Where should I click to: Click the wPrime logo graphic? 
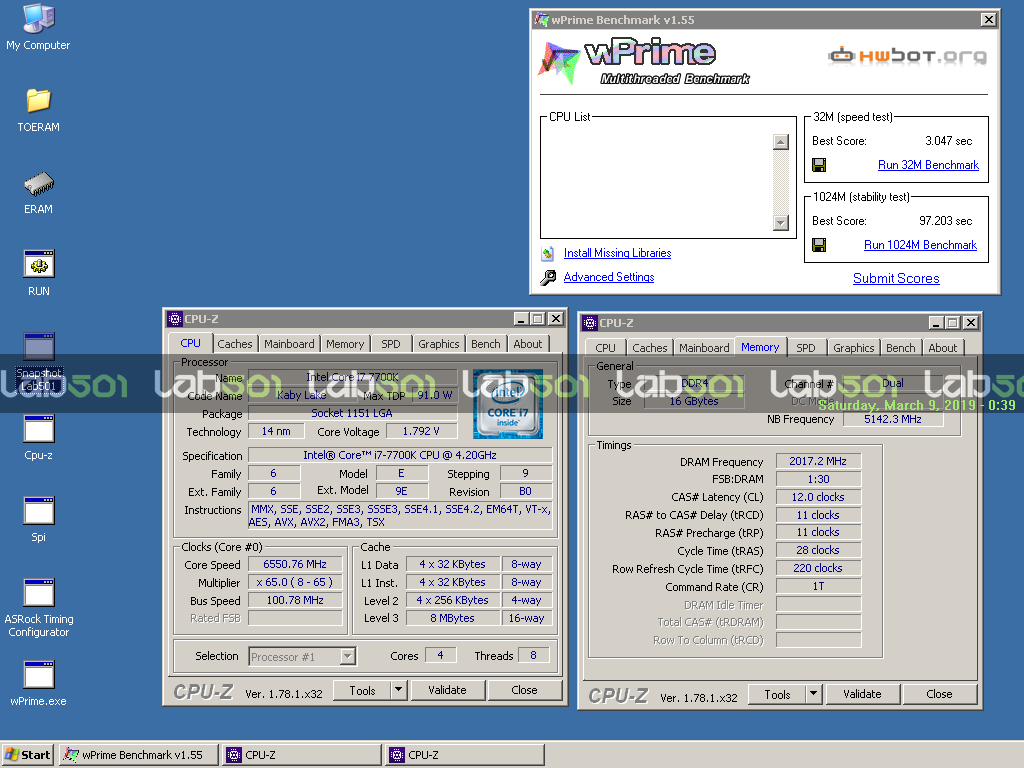coord(643,62)
